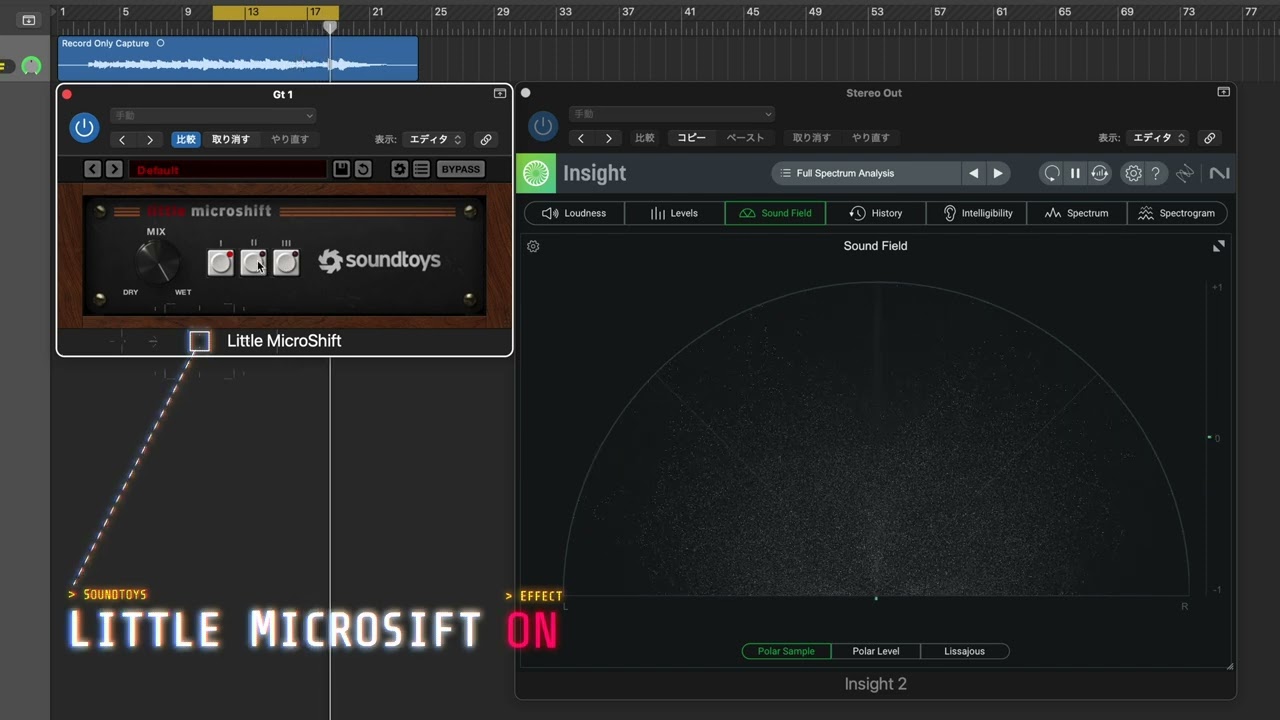
Task: Click the yellow cycle range in the ruler
Action: coord(275,13)
